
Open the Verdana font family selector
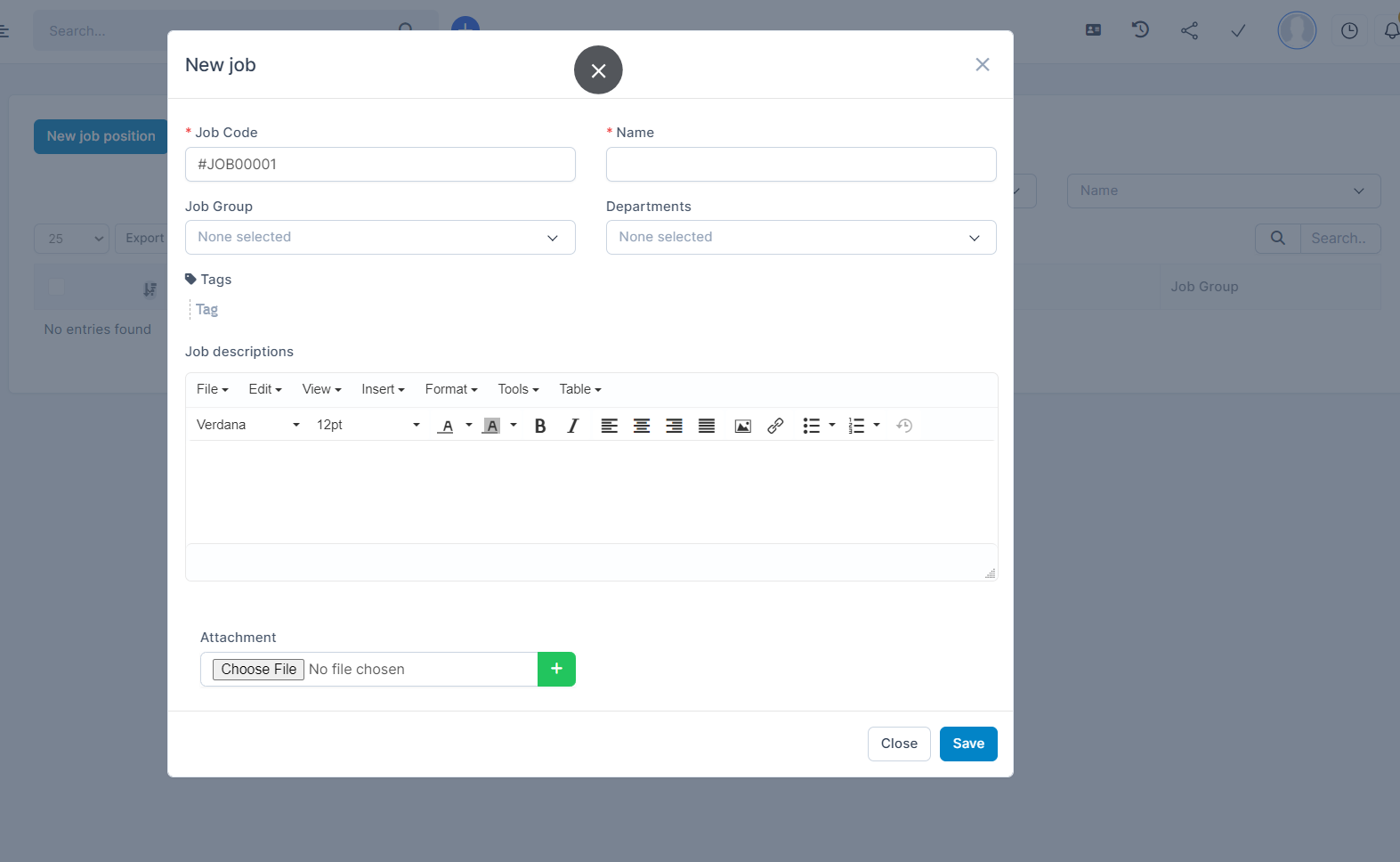[247, 425]
